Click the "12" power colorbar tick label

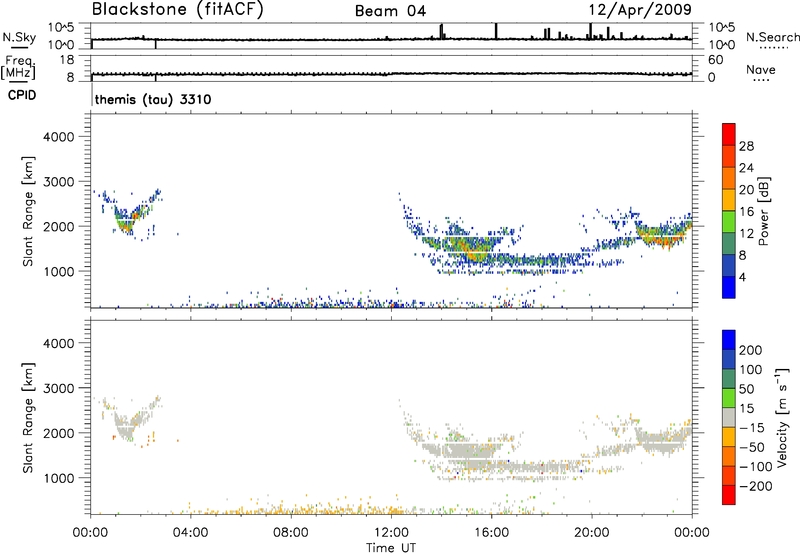tap(746, 234)
